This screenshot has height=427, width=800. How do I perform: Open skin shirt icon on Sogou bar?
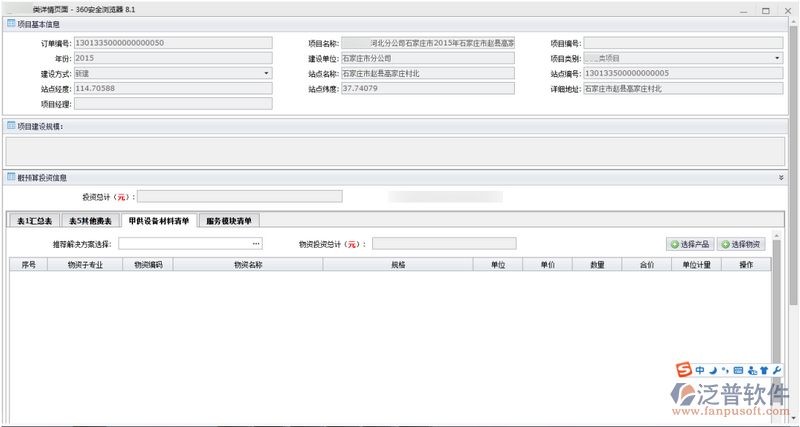click(x=764, y=370)
